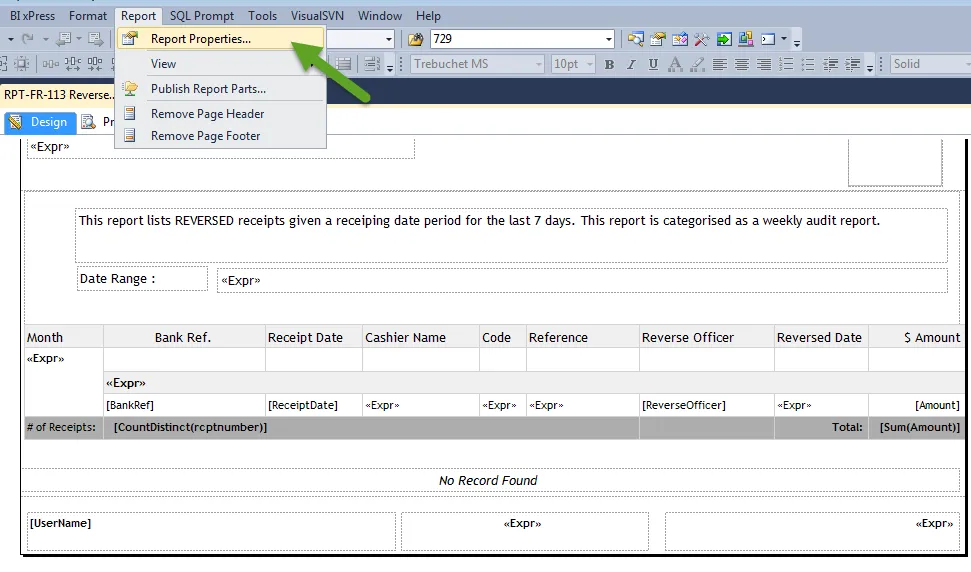Choose Publish Report Parts... menu item
The width and height of the screenshot is (971, 572).
pyautogui.click(x=220, y=89)
